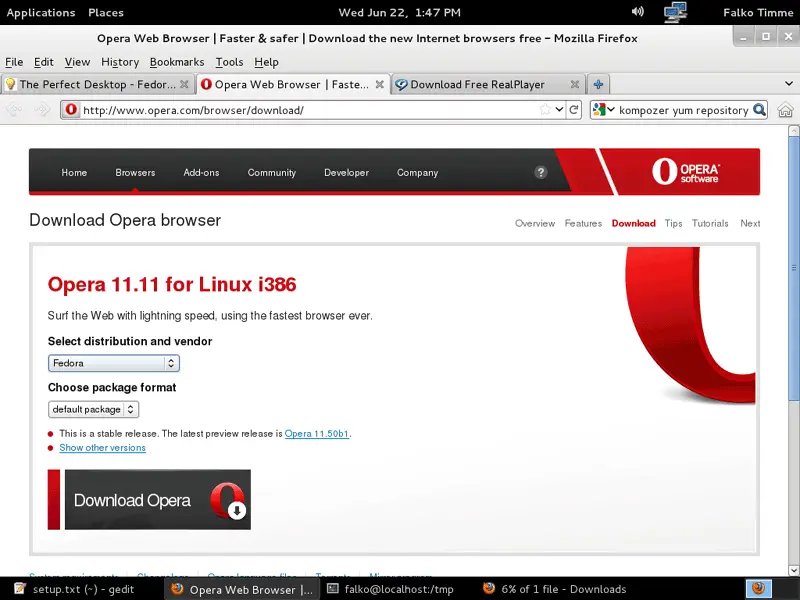Click Show other versions link

pyautogui.click(x=103, y=447)
